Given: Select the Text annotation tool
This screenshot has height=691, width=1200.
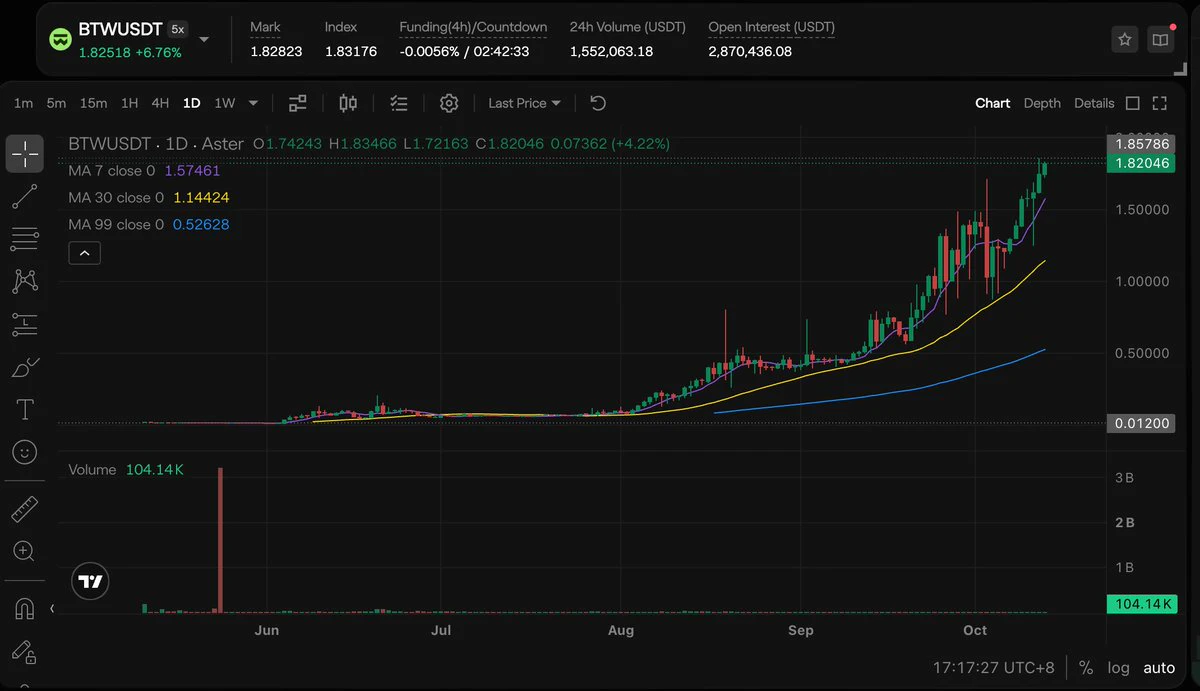Looking at the screenshot, I should 25,410.
